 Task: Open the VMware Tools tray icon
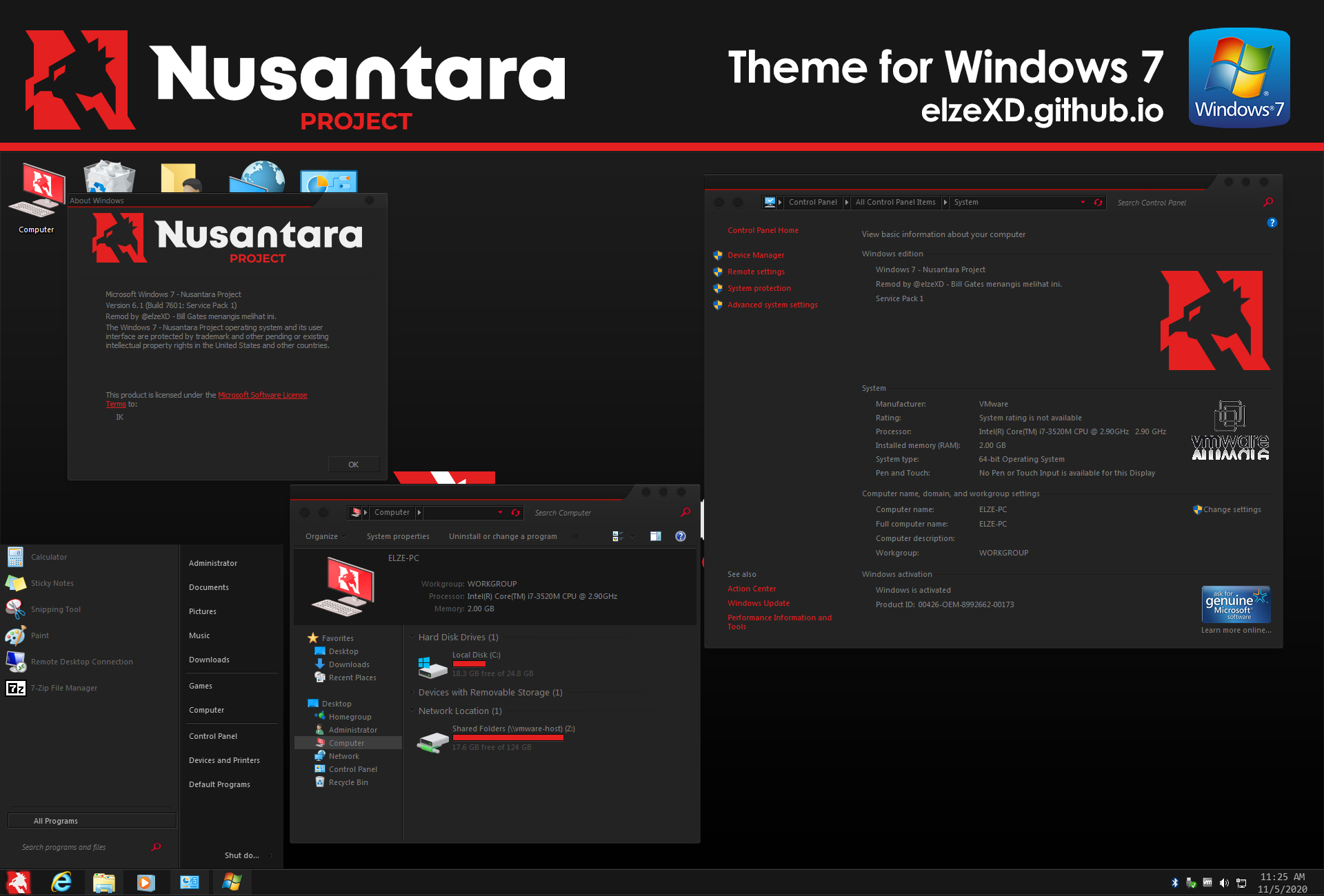pos(1207,882)
